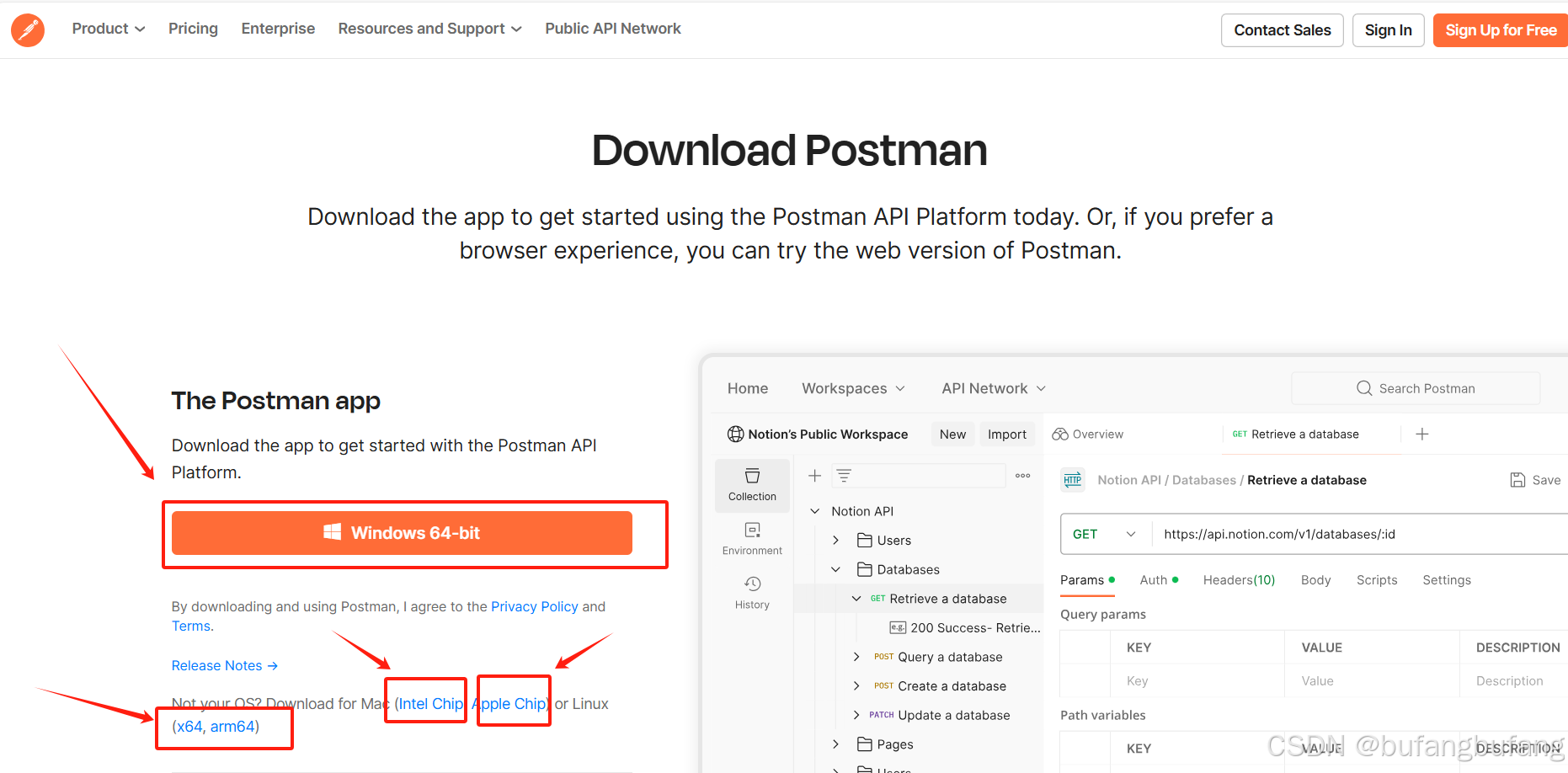Open the Product dropdown menu
The height and width of the screenshot is (773, 1568).
coord(109,29)
